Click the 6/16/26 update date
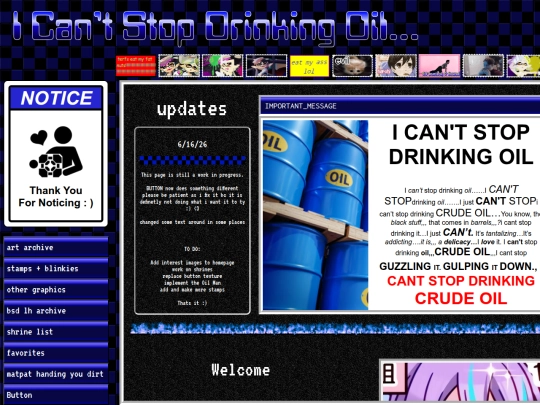Image resolution: width=540 pixels, height=405 pixels. click(x=192, y=144)
